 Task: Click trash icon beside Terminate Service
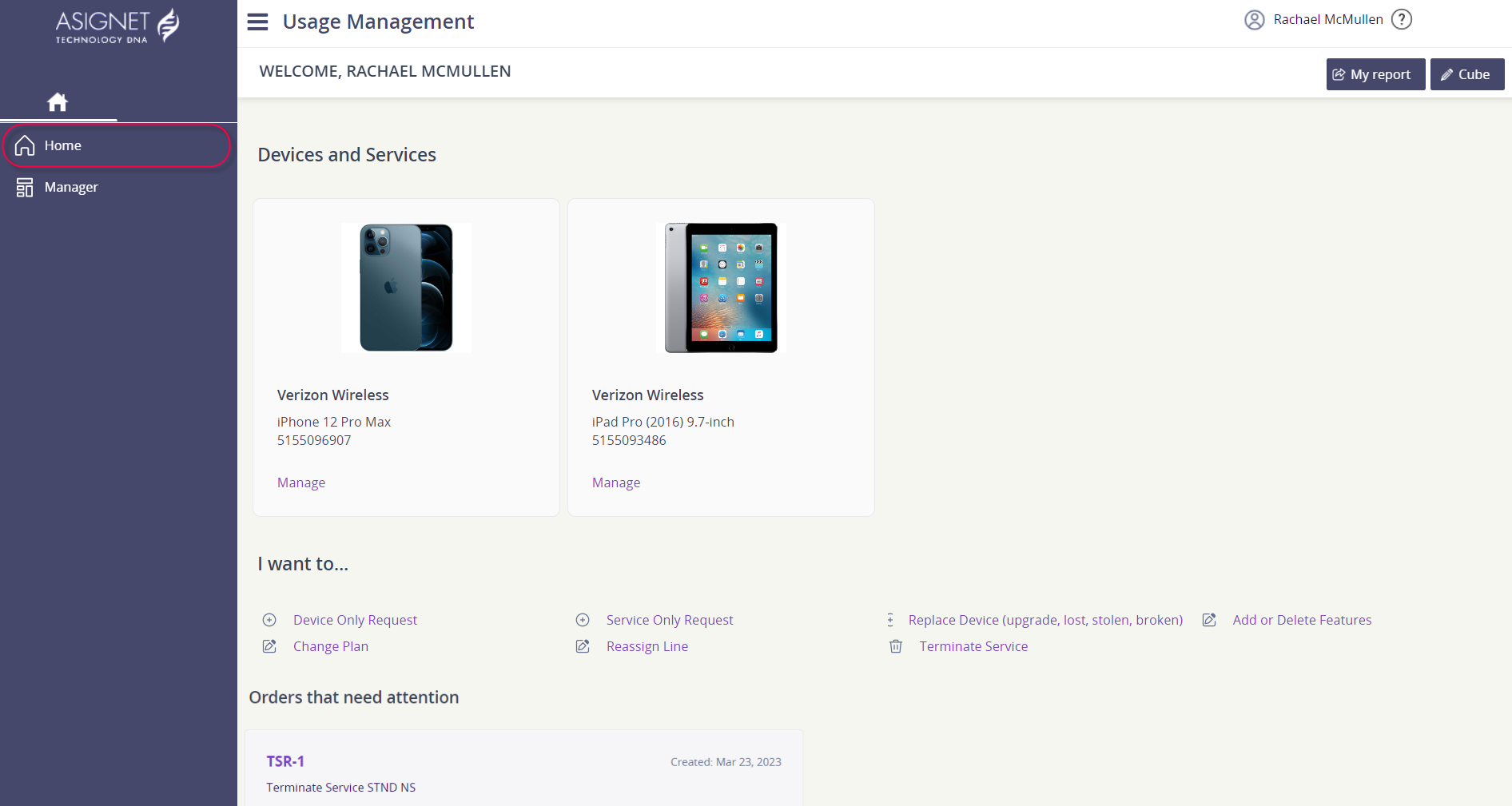point(896,646)
